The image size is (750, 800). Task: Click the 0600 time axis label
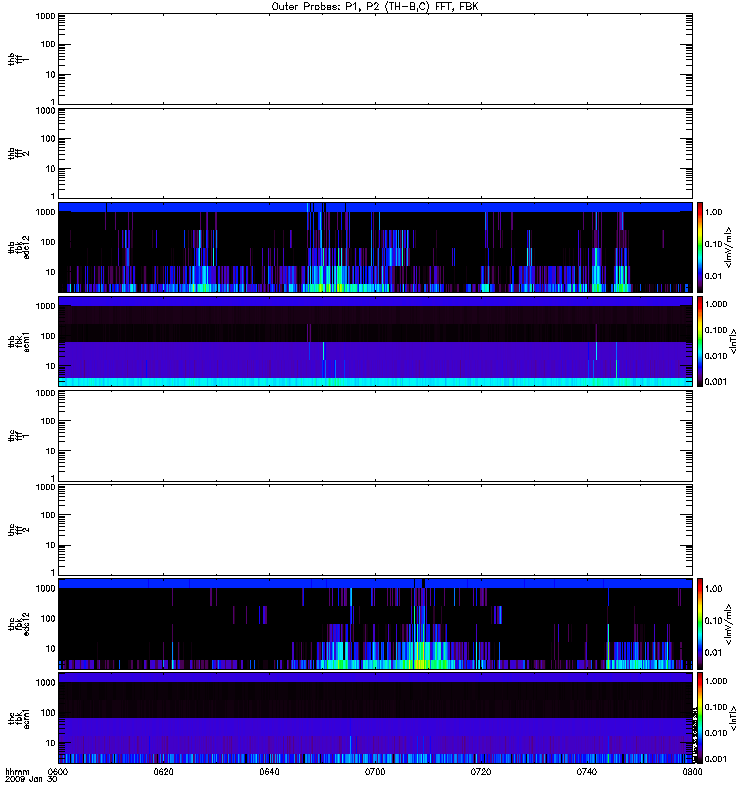tap(58, 771)
